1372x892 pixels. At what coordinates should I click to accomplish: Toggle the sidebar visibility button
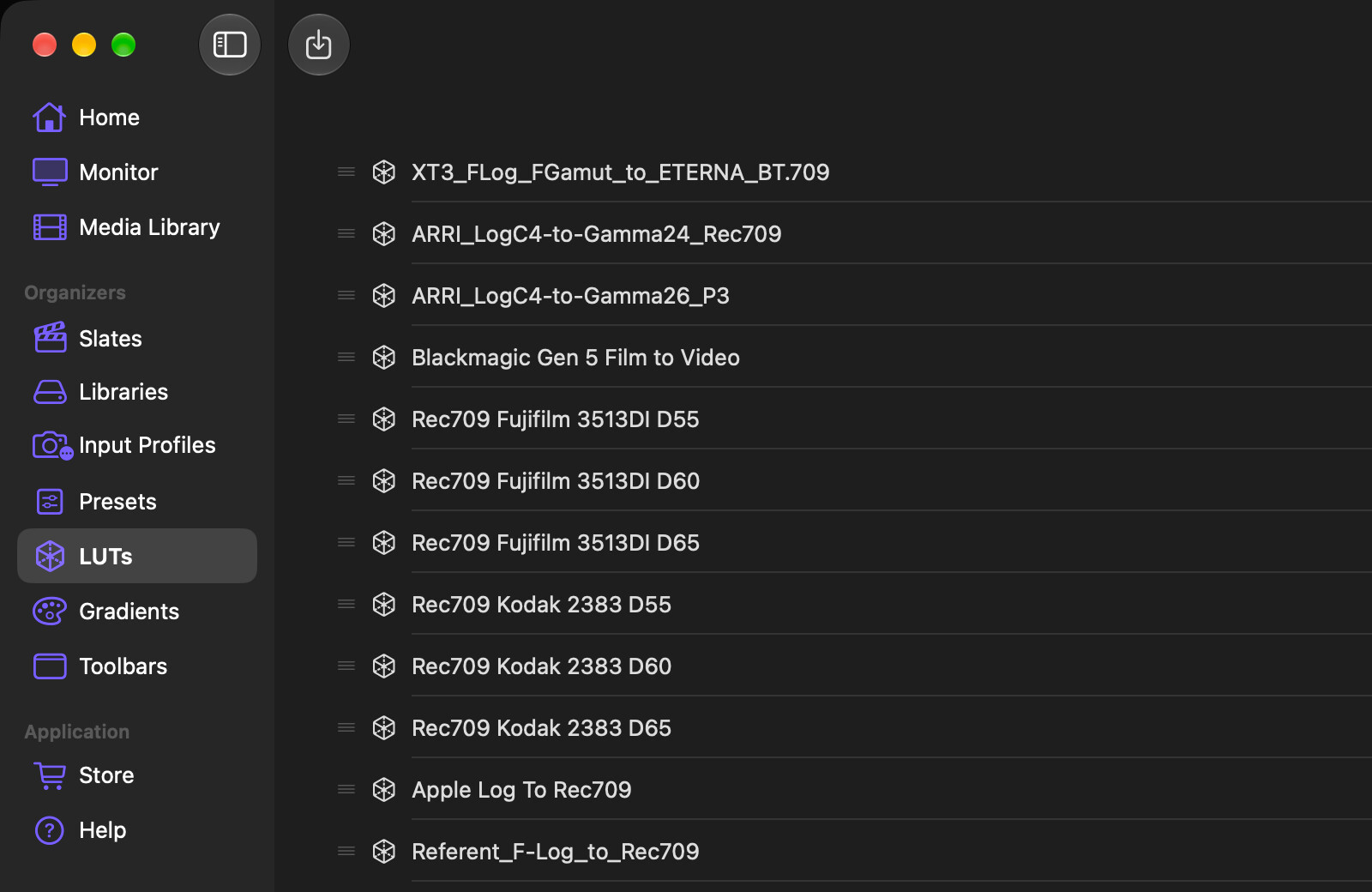click(x=230, y=45)
